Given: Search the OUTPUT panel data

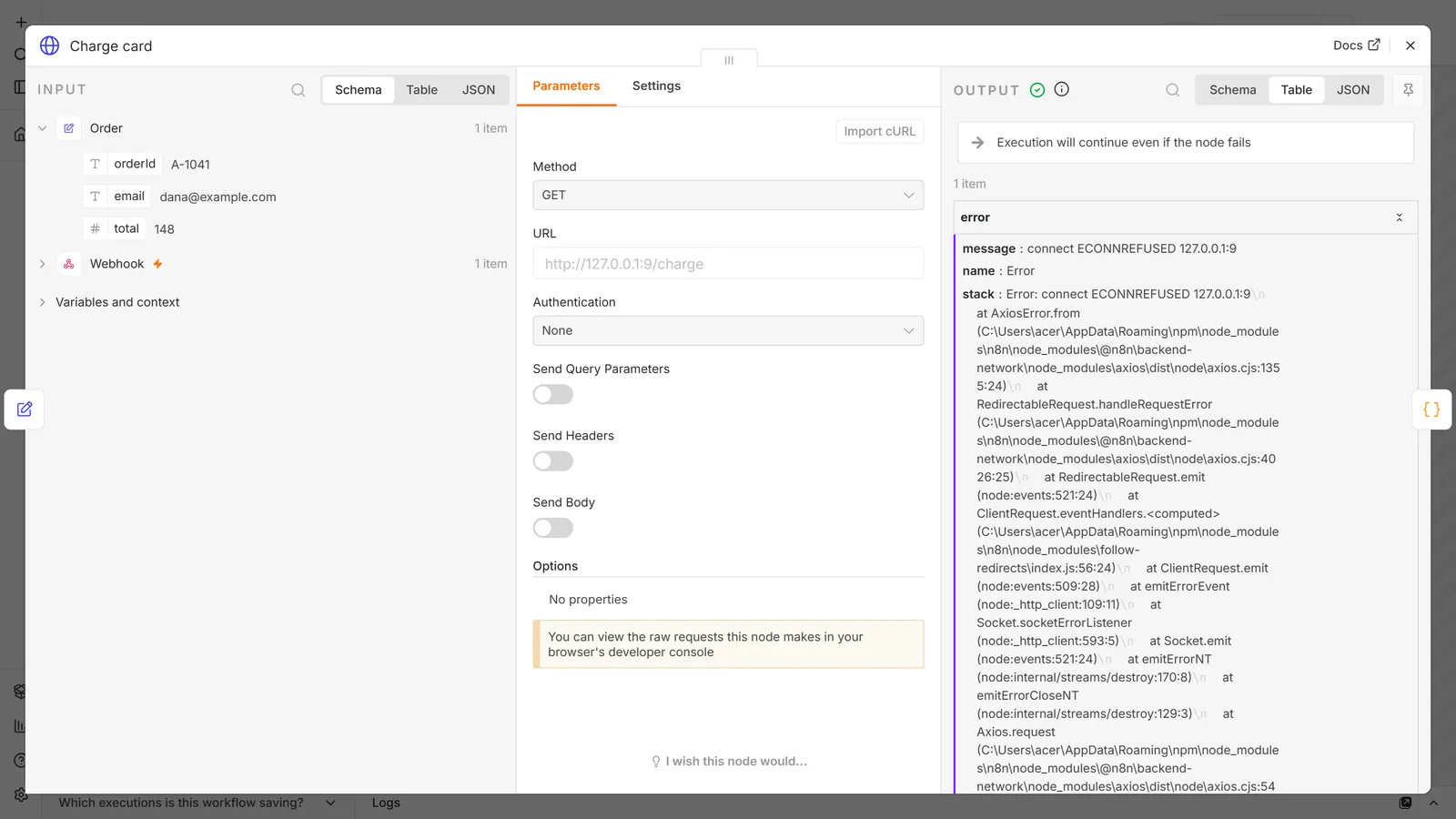Looking at the screenshot, I should pos(1172,90).
